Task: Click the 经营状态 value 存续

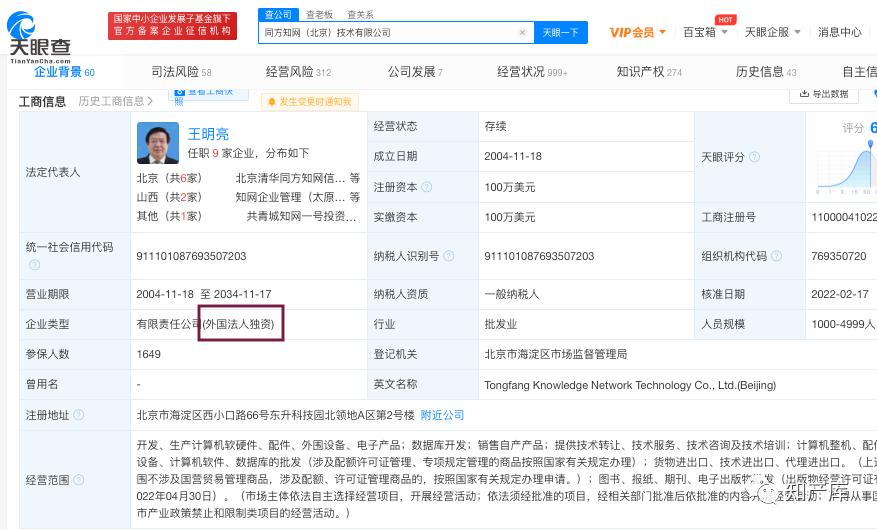Action: point(495,126)
